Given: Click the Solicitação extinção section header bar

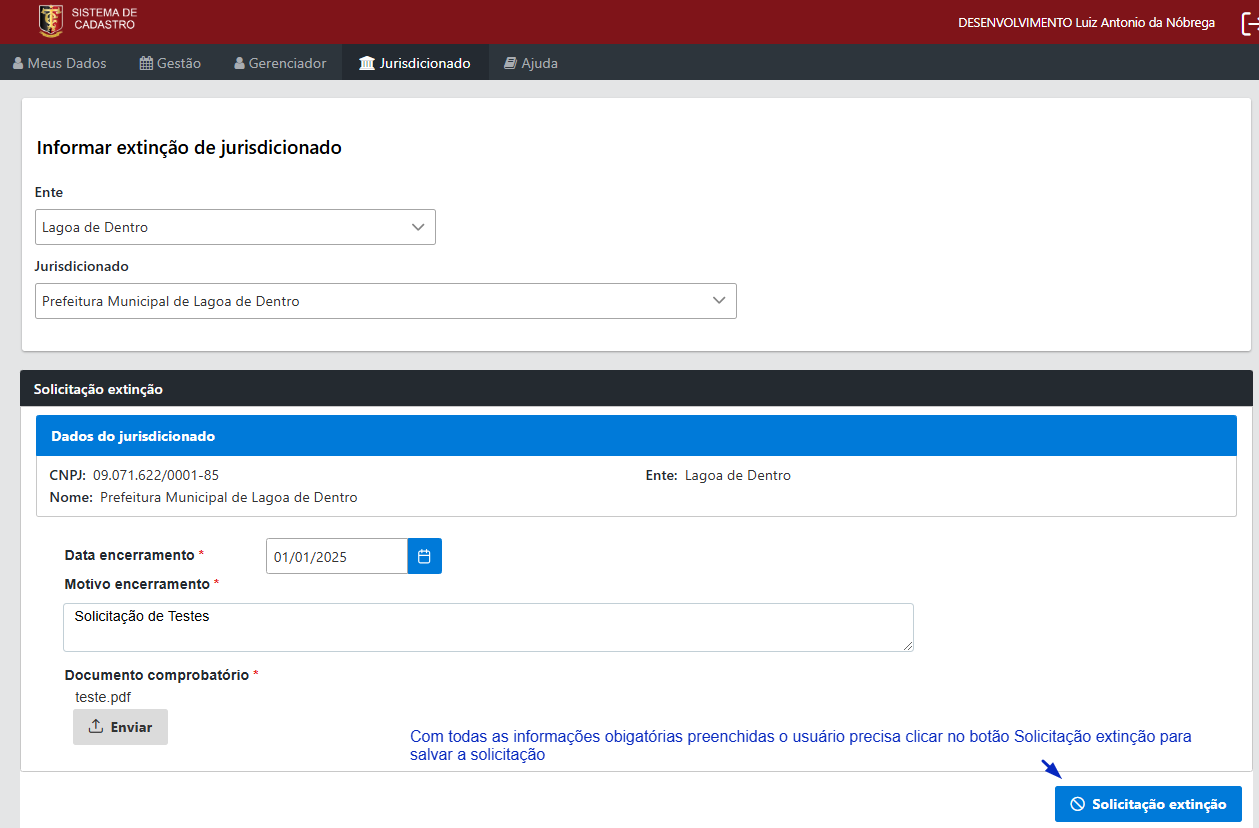Looking at the screenshot, I should pyautogui.click(x=636, y=388).
